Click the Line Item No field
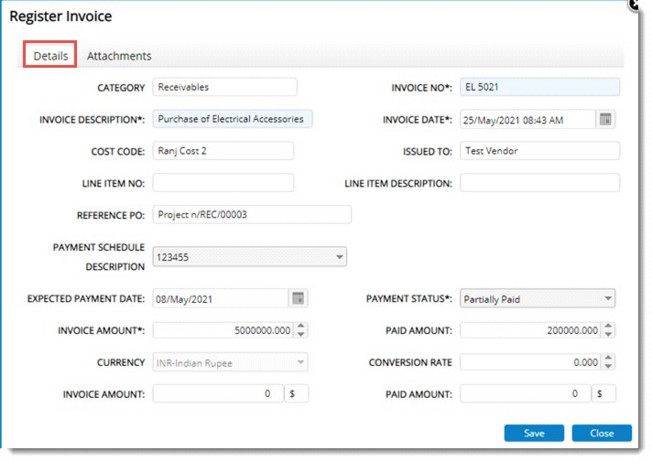The height and width of the screenshot is (462, 652). 223,183
